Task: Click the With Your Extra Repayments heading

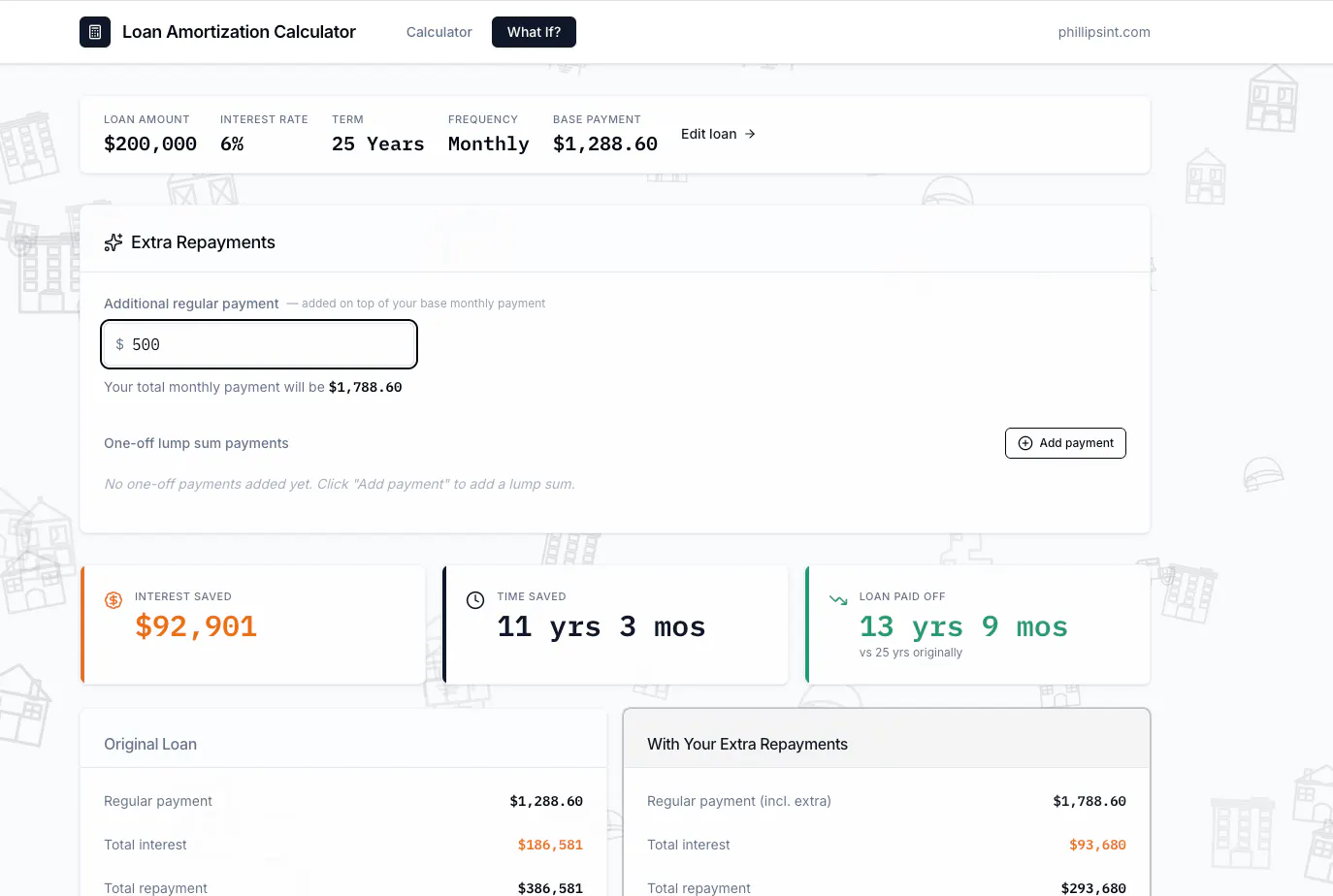Action: [747, 744]
